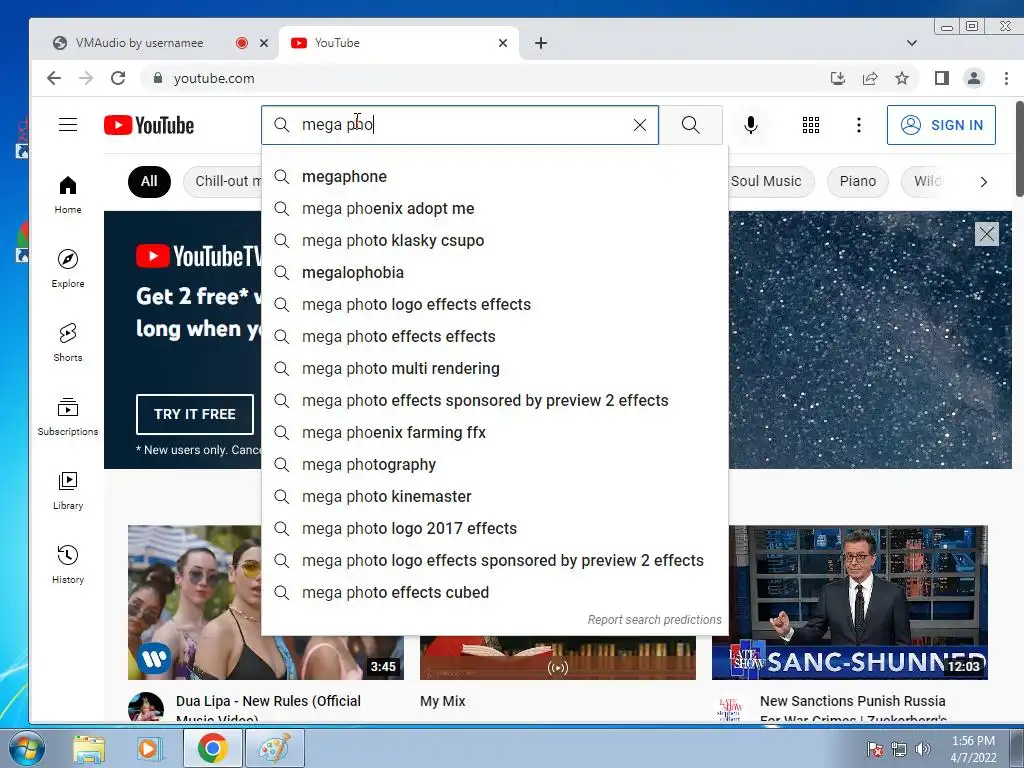Open History in the sidebar

coord(68,564)
